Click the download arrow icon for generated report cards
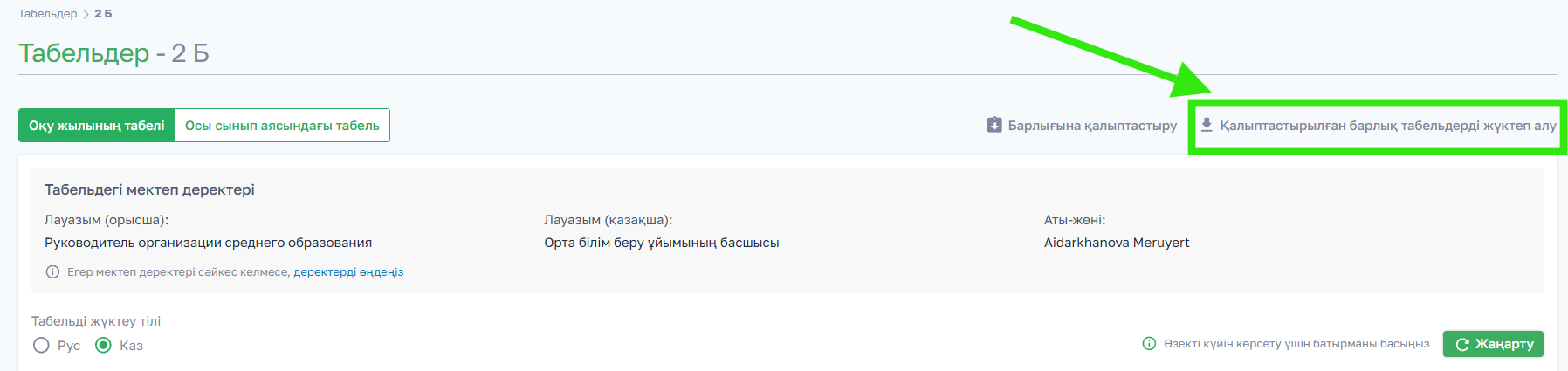 click(1207, 125)
